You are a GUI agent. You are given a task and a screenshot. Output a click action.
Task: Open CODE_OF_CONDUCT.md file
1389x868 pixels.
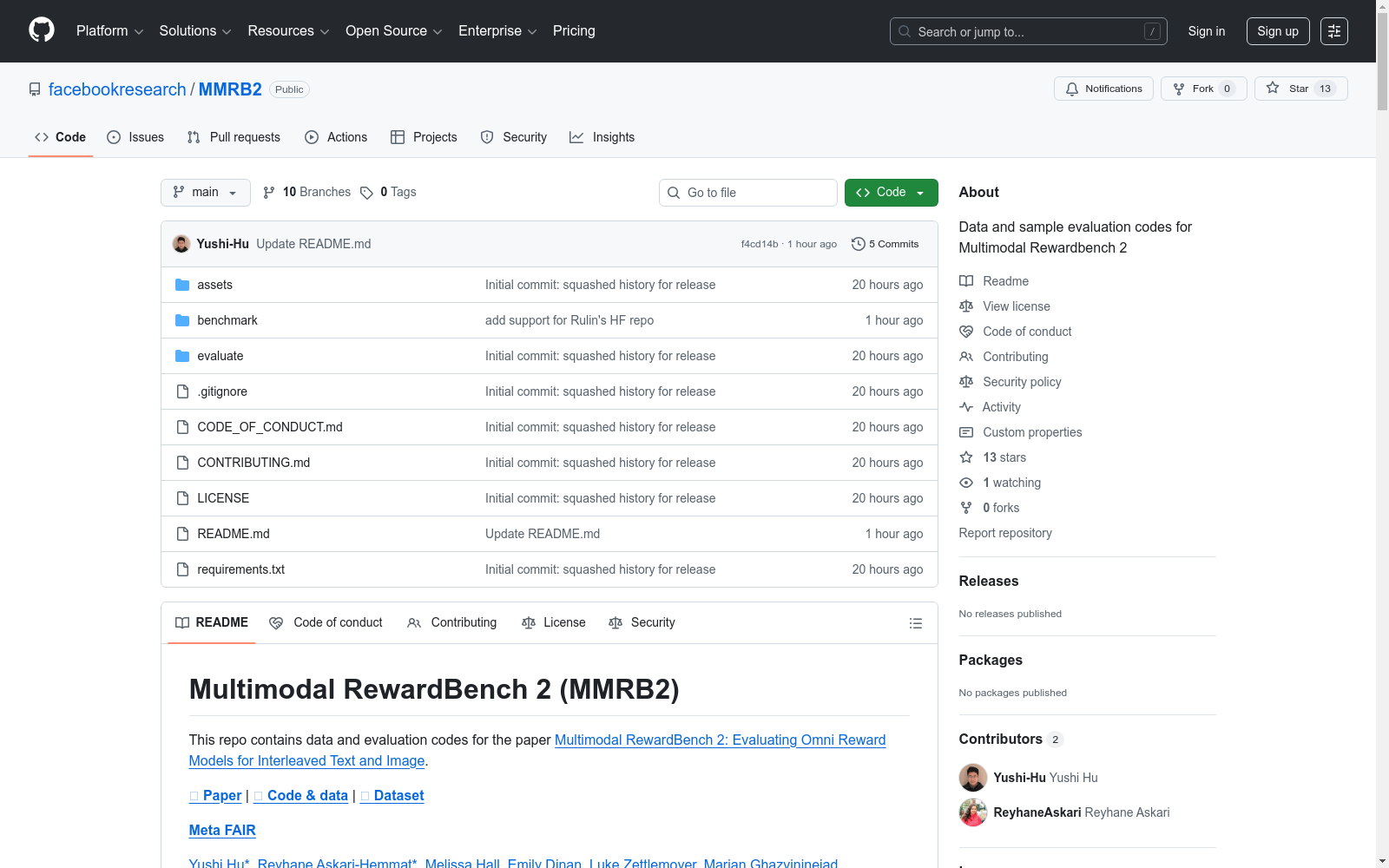(270, 427)
